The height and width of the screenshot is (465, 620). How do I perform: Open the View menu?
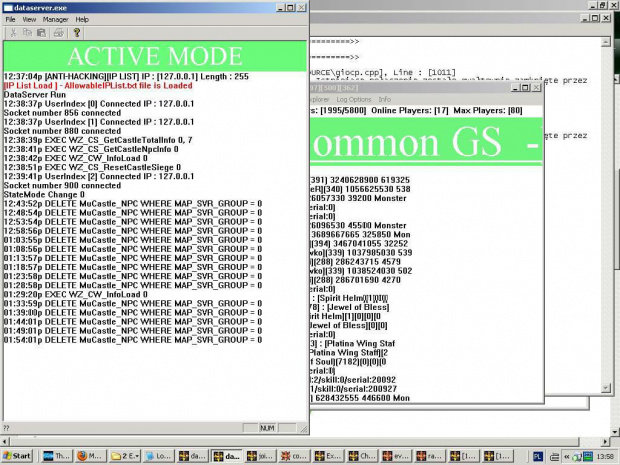coord(29,19)
